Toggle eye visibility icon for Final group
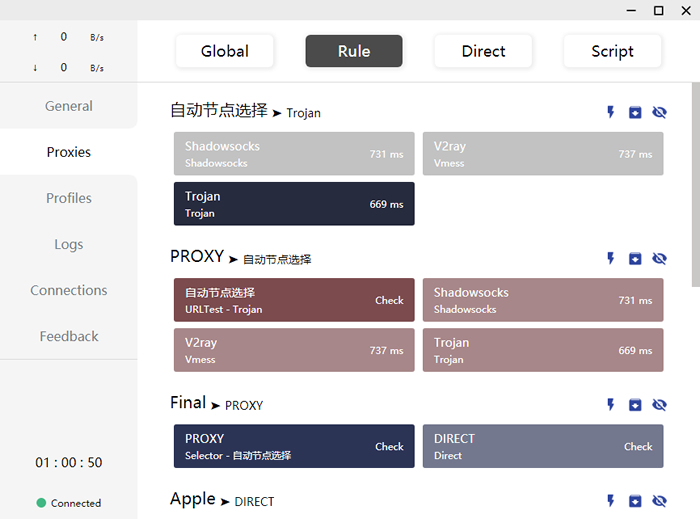The height and width of the screenshot is (519, 700). [659, 405]
